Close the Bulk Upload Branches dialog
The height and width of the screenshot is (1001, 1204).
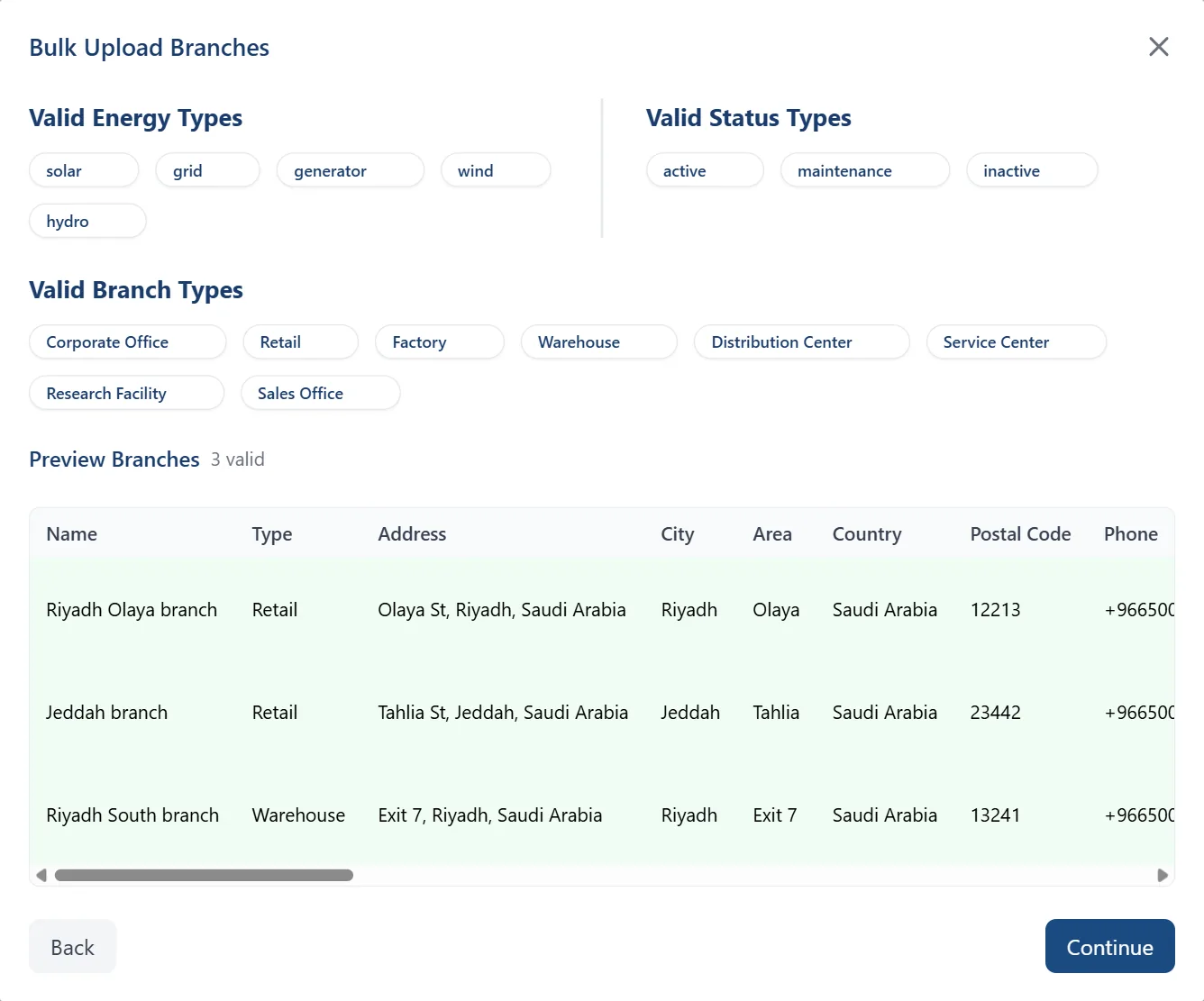[1159, 47]
